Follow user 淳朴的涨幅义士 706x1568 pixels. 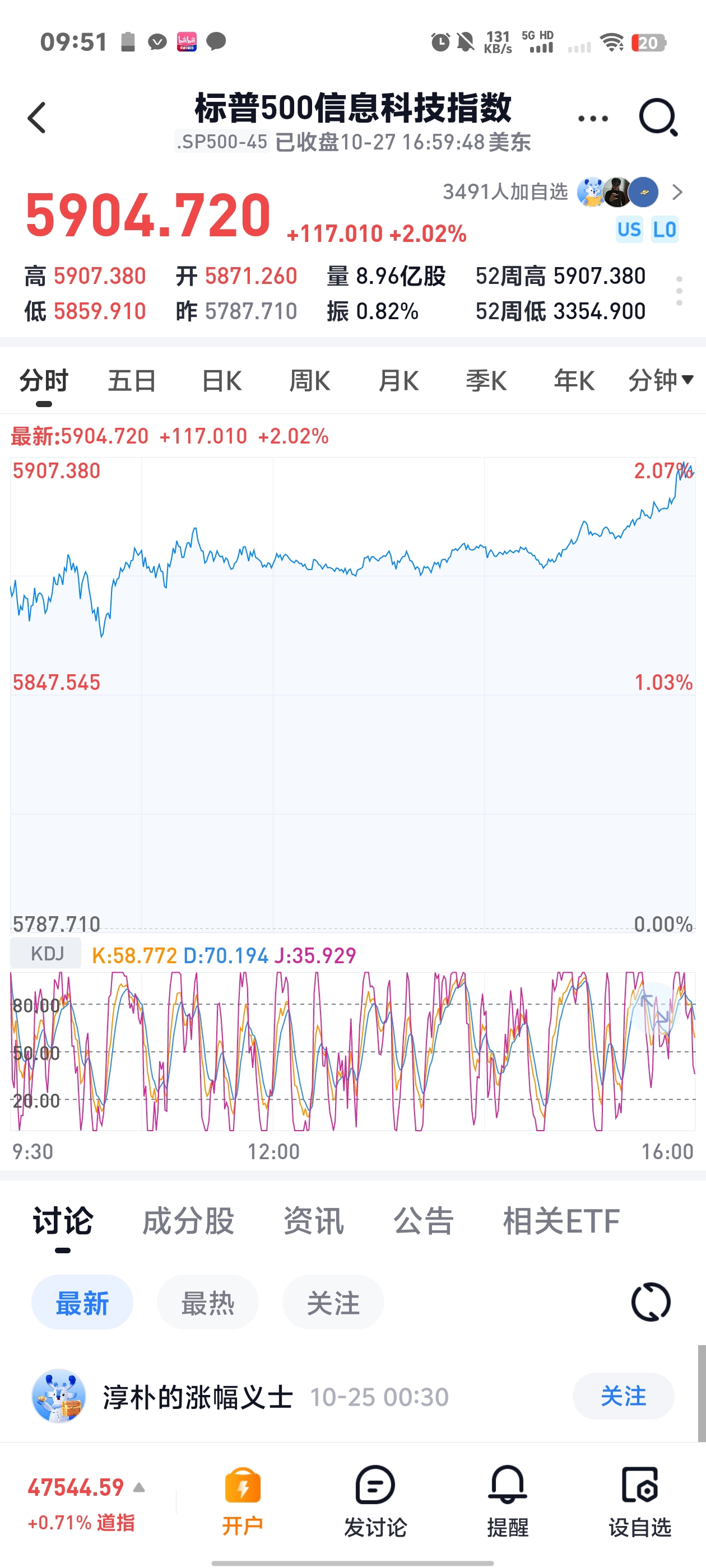(x=623, y=1396)
